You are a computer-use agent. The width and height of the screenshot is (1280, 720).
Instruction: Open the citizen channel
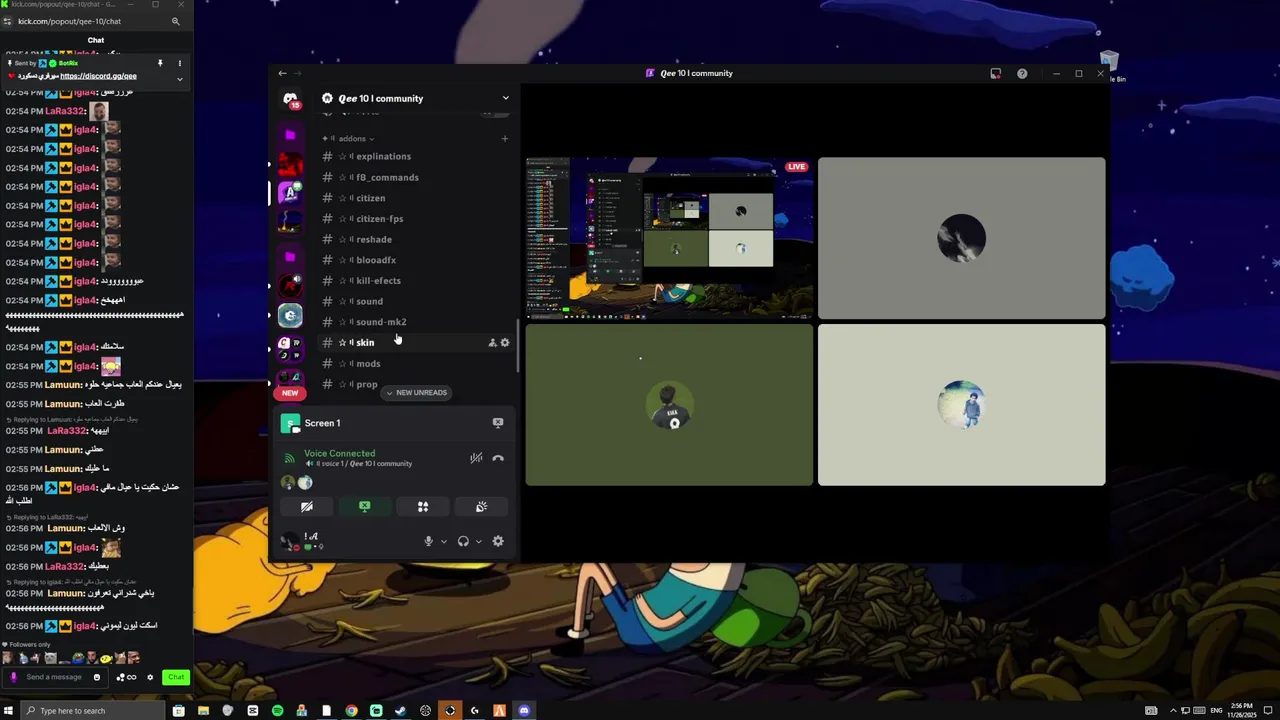coord(416,198)
